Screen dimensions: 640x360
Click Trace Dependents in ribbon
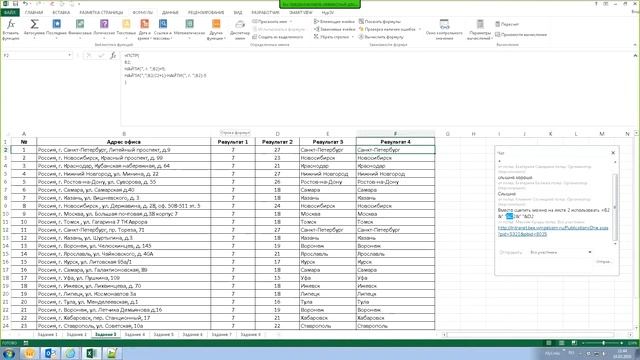click(334, 29)
